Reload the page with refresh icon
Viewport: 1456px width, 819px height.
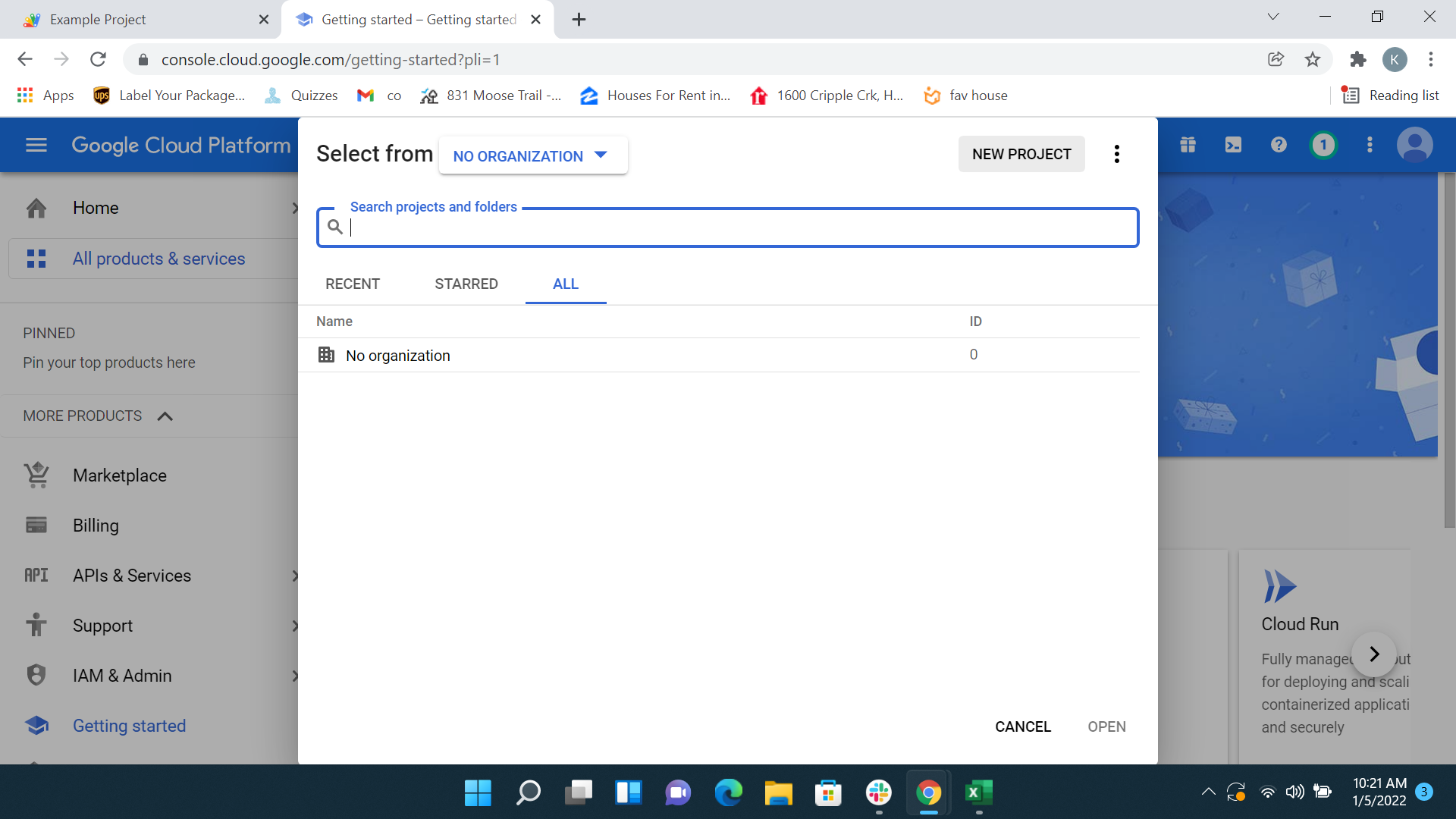[98, 59]
